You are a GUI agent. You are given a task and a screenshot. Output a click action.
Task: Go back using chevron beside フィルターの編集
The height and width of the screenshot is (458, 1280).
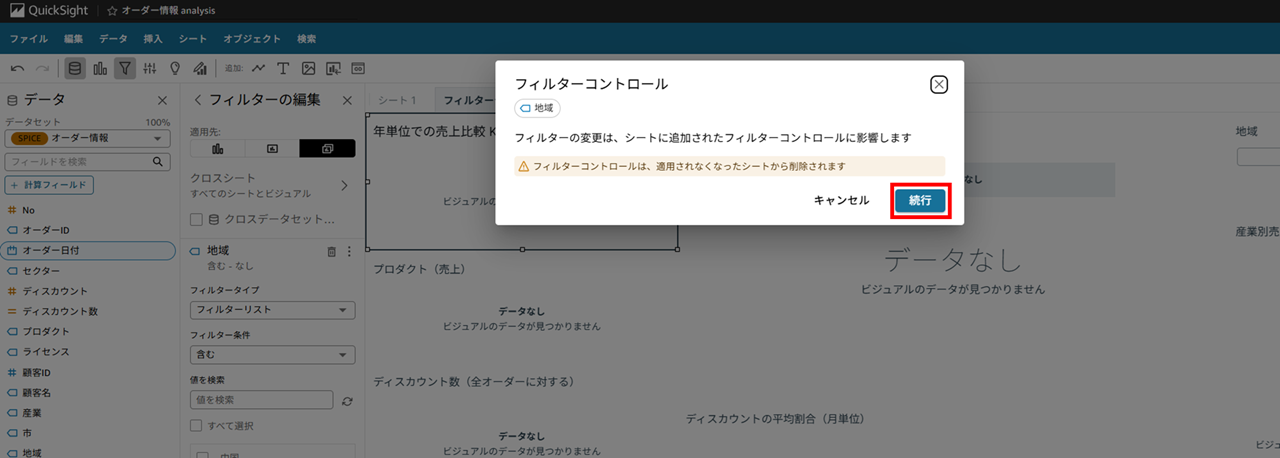click(197, 100)
